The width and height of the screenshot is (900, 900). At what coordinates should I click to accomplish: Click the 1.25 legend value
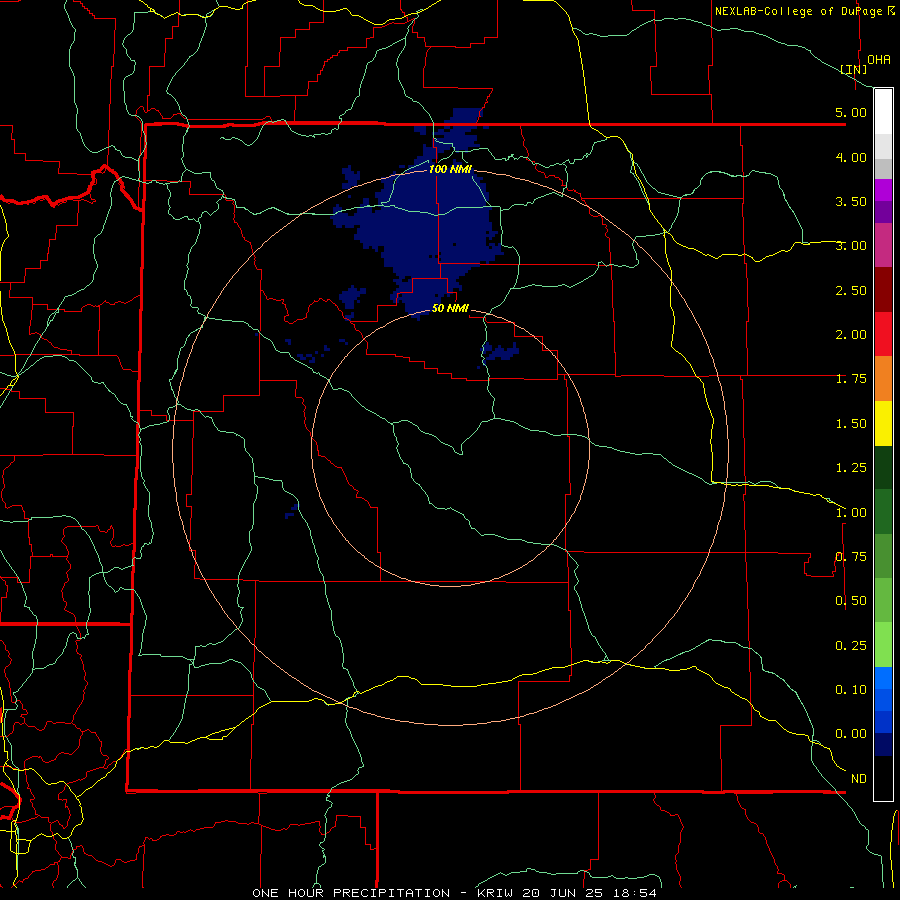[x=851, y=468]
